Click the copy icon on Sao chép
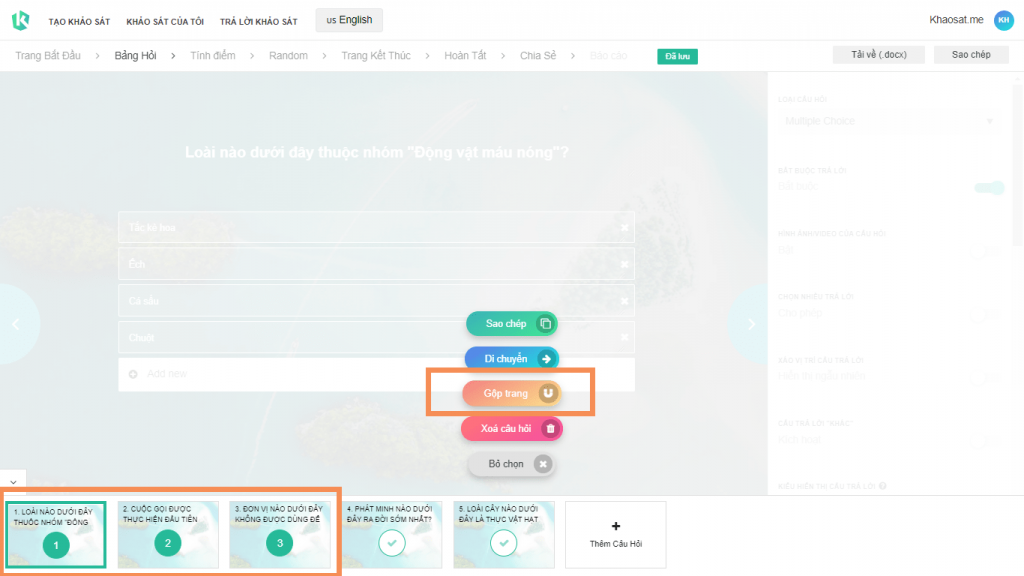 click(545, 324)
